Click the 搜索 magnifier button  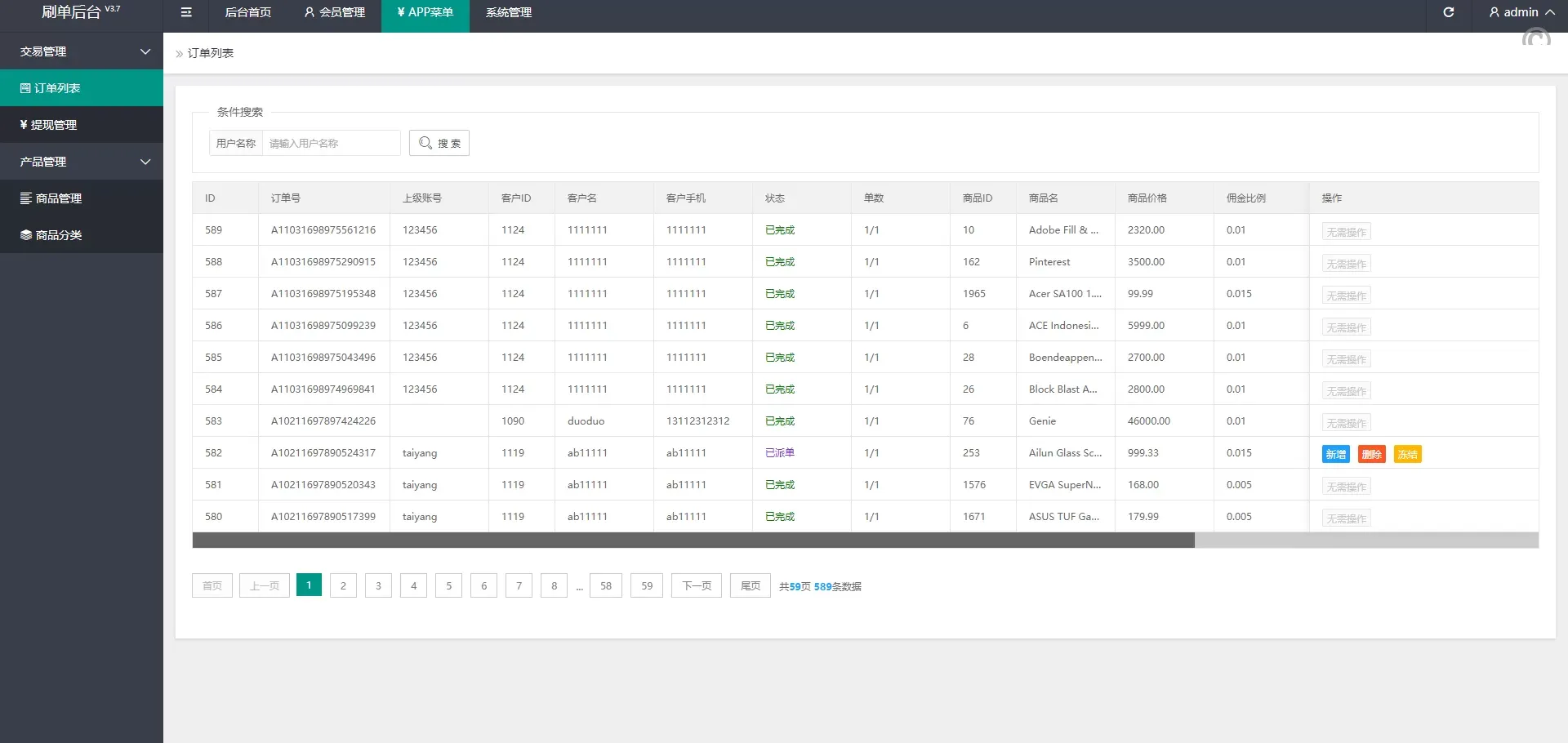[439, 143]
